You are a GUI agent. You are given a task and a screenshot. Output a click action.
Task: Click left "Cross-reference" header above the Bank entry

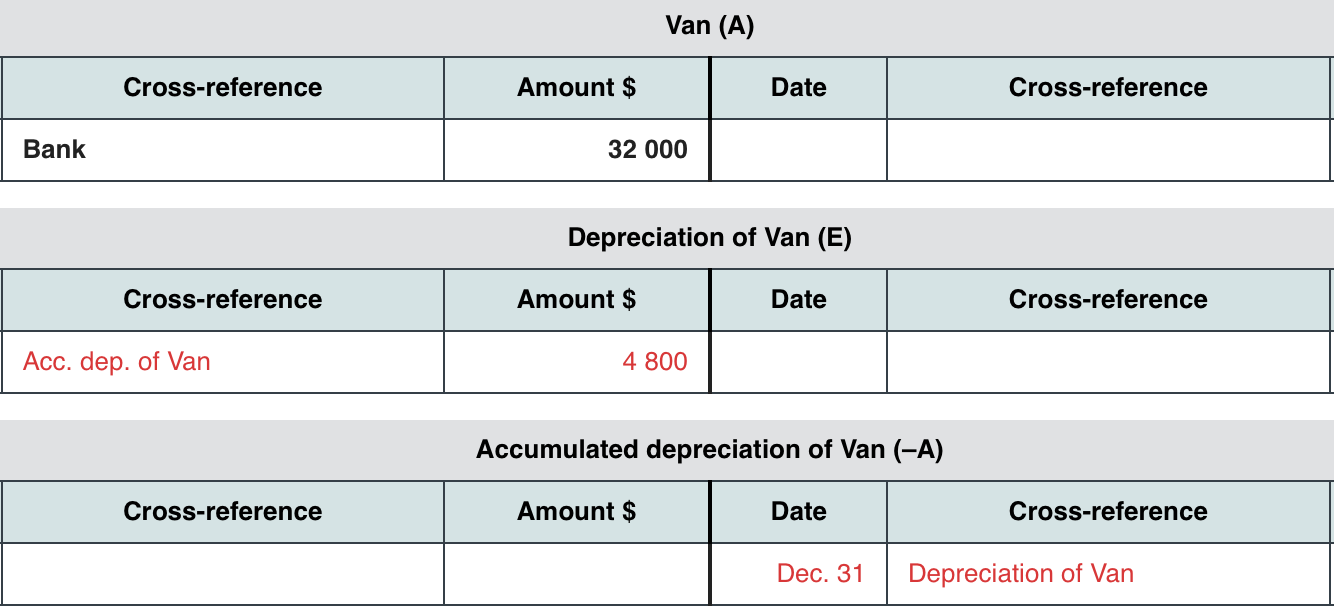tap(222, 88)
